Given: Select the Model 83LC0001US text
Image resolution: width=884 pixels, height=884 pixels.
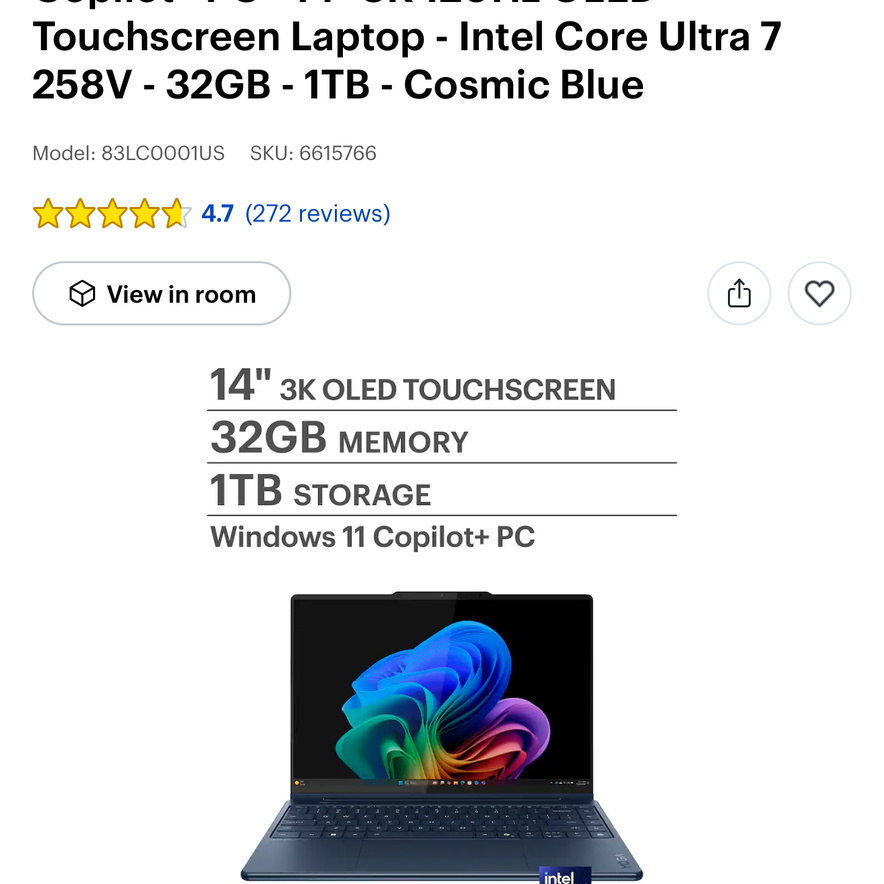Looking at the screenshot, I should pos(129,153).
